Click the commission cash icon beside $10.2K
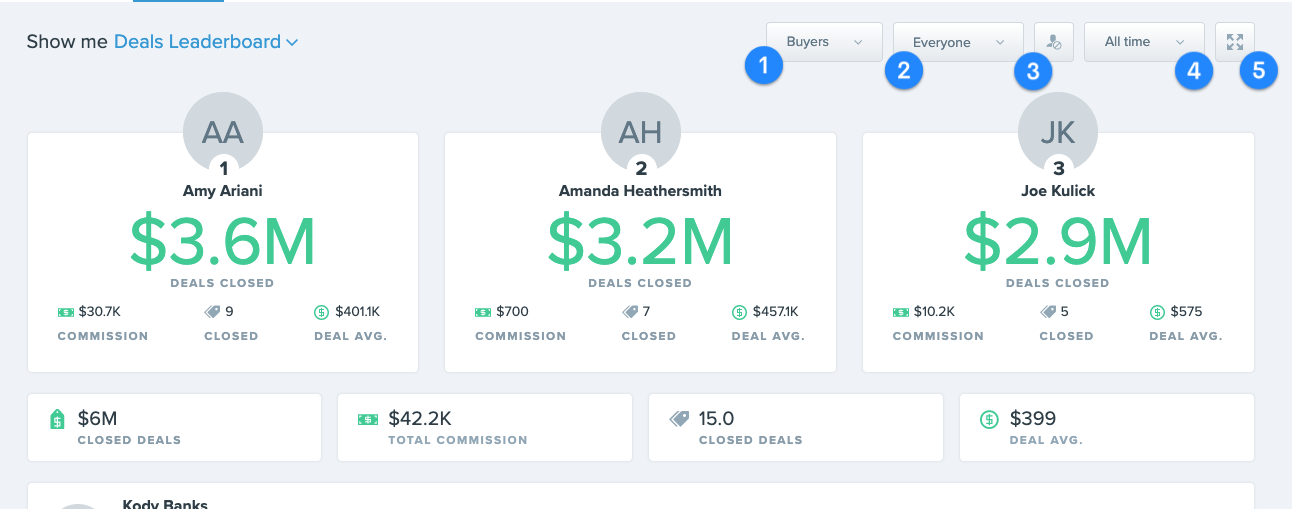The height and width of the screenshot is (509, 1292). 901,312
